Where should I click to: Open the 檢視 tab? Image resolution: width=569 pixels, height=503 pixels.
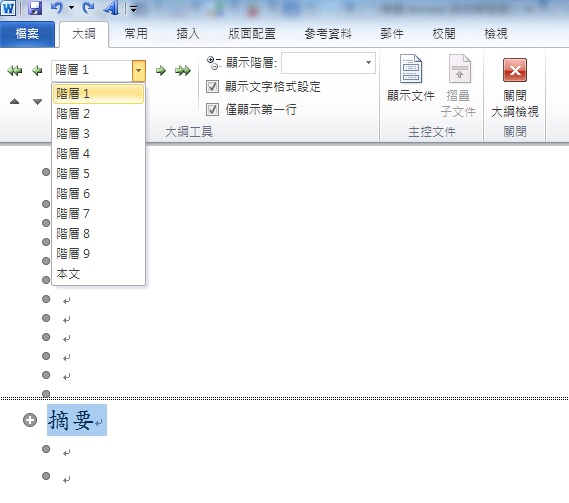tap(496, 34)
